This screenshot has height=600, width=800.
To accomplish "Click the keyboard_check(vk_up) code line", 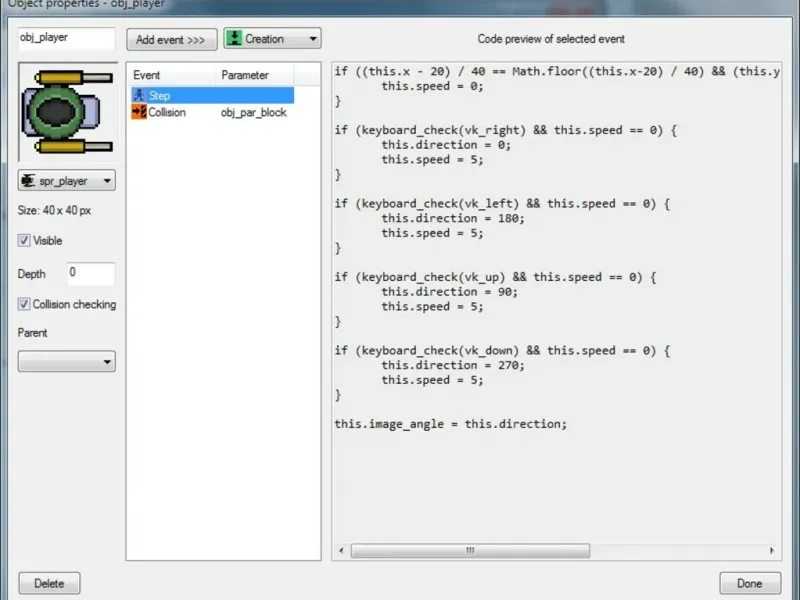I will coord(495,277).
